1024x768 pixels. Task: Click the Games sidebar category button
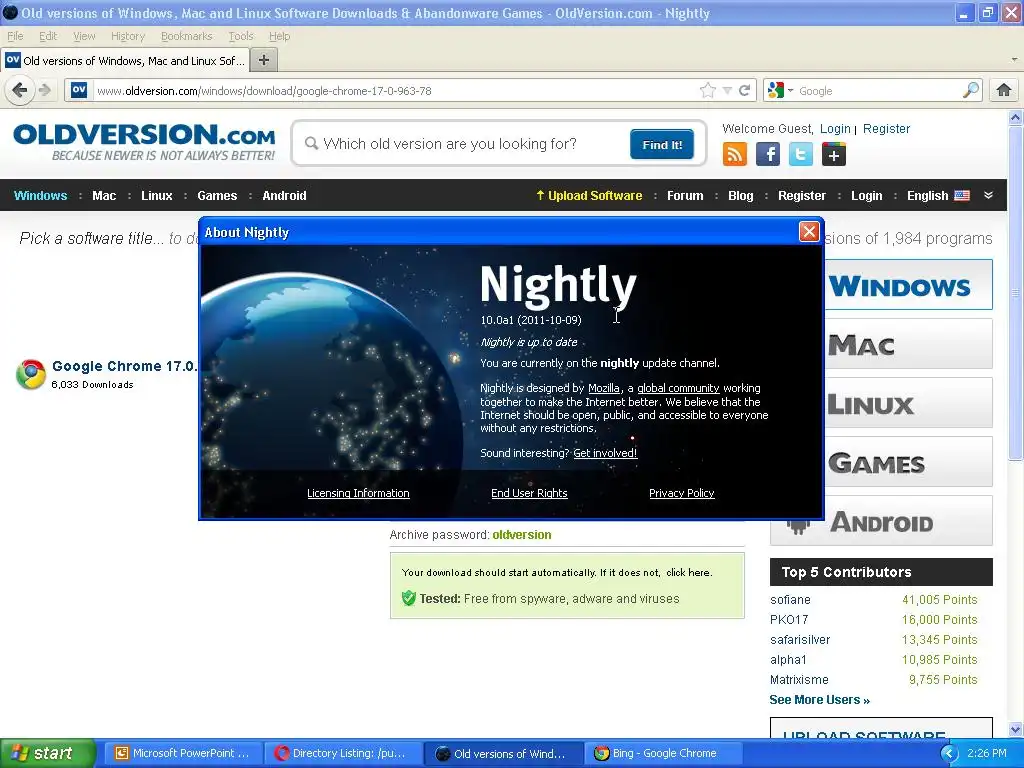point(908,462)
